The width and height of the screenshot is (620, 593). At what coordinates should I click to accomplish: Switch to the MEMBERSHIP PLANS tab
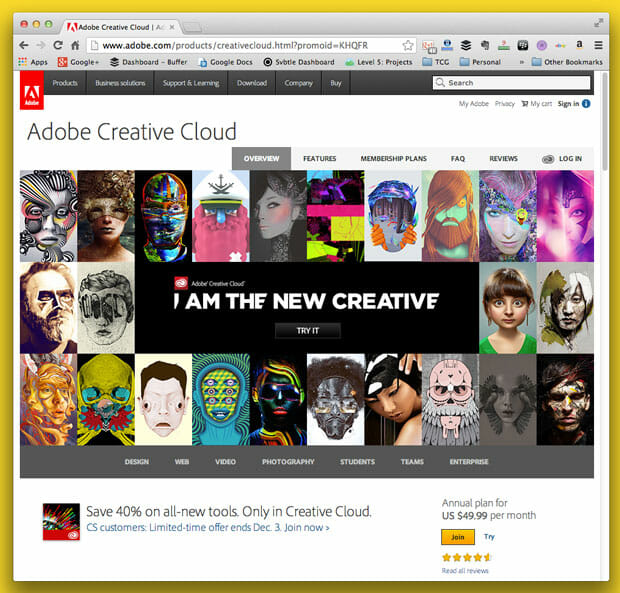(x=393, y=159)
